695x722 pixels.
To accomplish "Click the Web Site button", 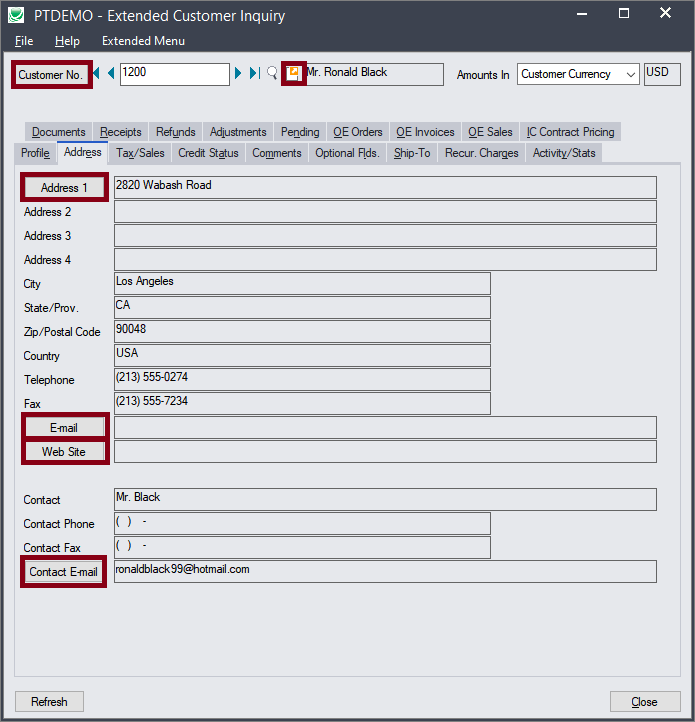I will [x=64, y=452].
